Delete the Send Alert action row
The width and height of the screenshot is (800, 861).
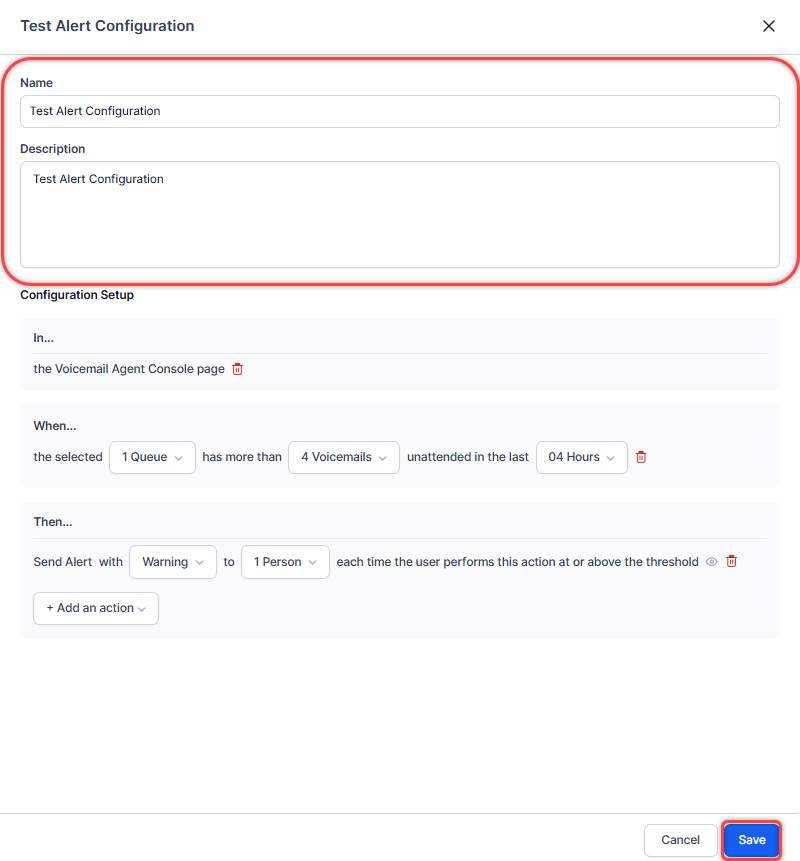point(731,562)
